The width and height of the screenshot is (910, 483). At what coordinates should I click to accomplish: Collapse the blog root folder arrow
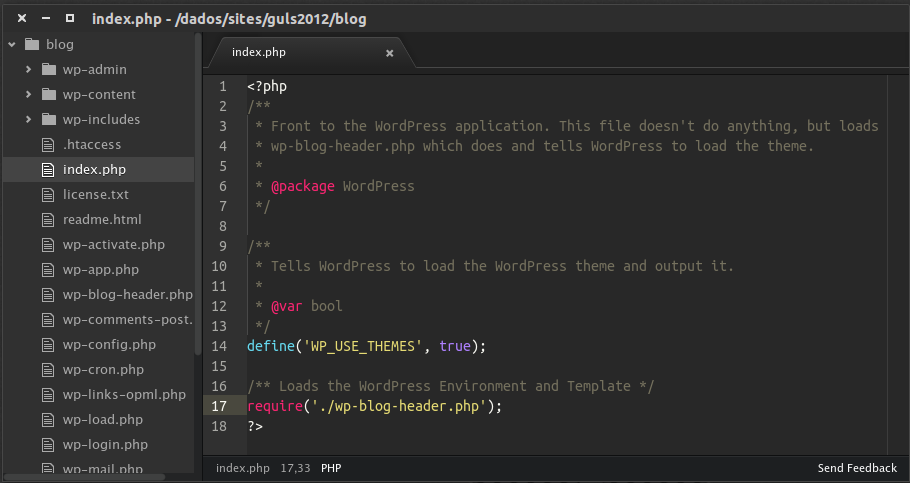tap(12, 44)
